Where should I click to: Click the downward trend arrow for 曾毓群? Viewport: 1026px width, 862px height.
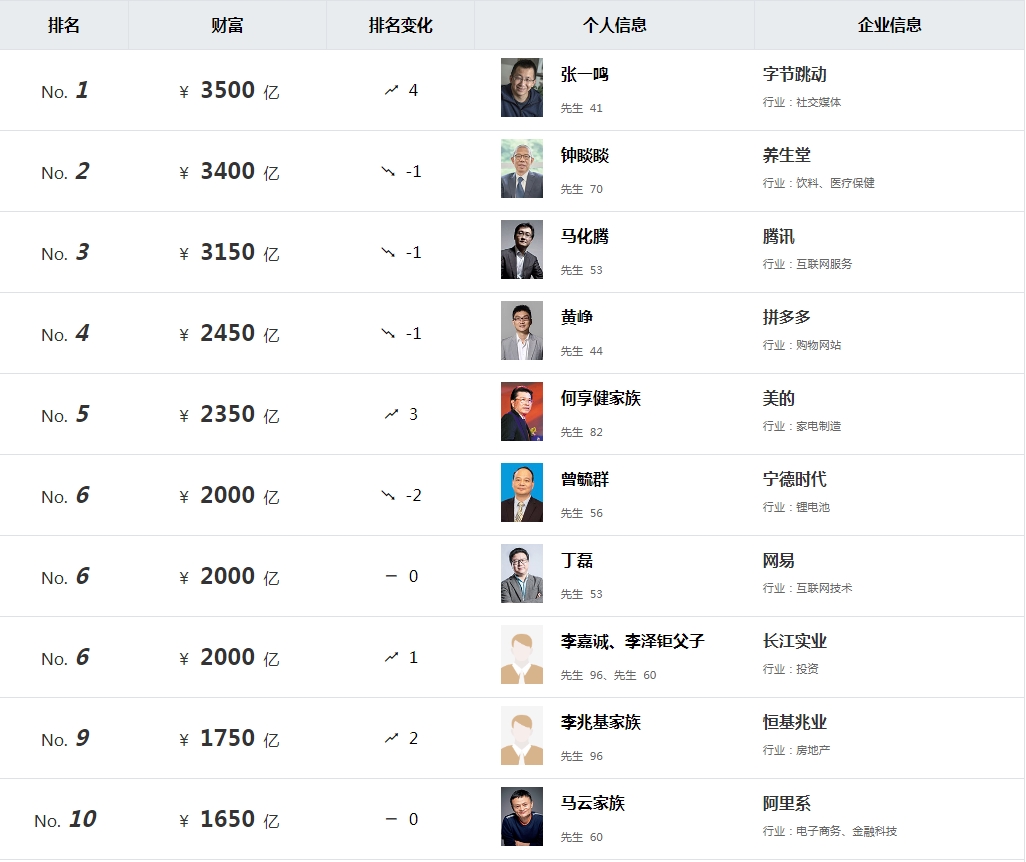[x=389, y=495]
